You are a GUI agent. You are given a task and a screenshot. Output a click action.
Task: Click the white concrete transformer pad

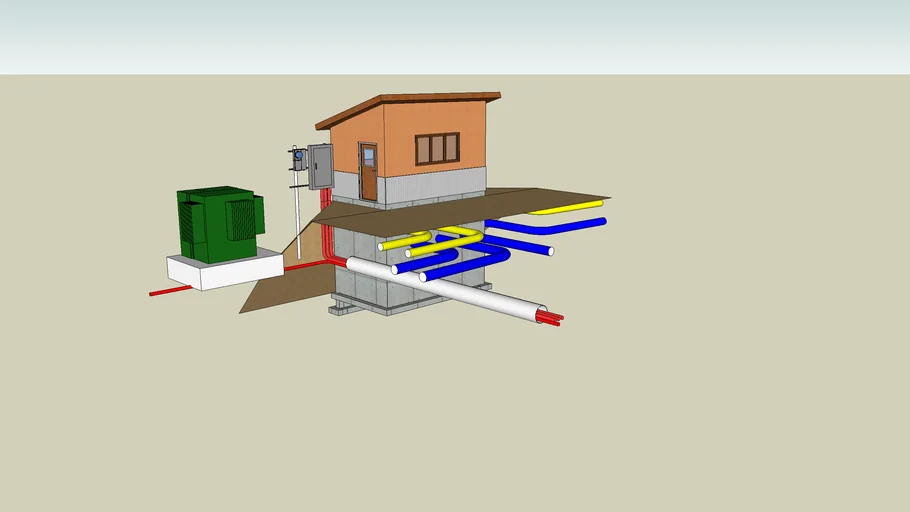tap(225, 269)
